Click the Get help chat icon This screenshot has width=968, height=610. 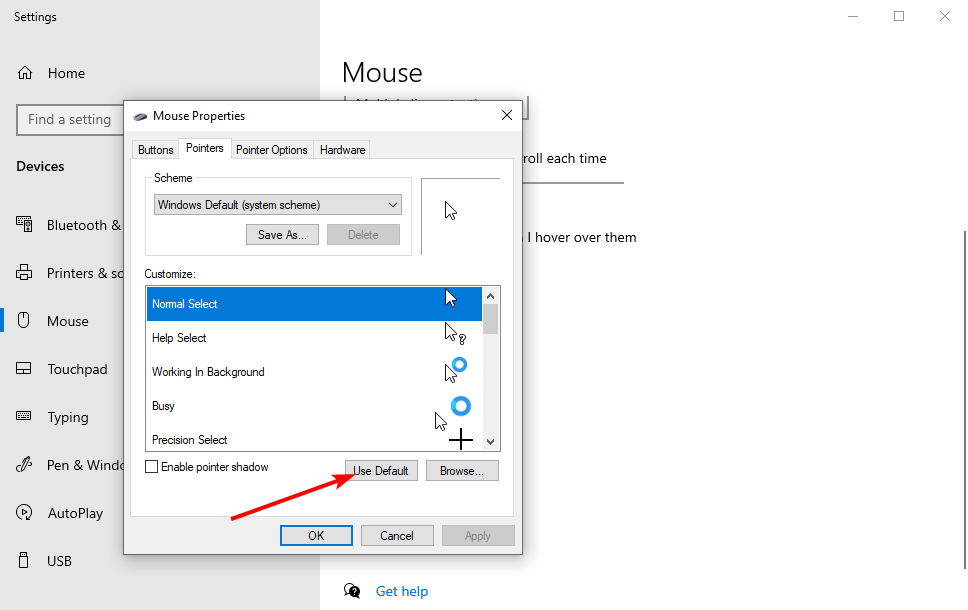pos(352,591)
